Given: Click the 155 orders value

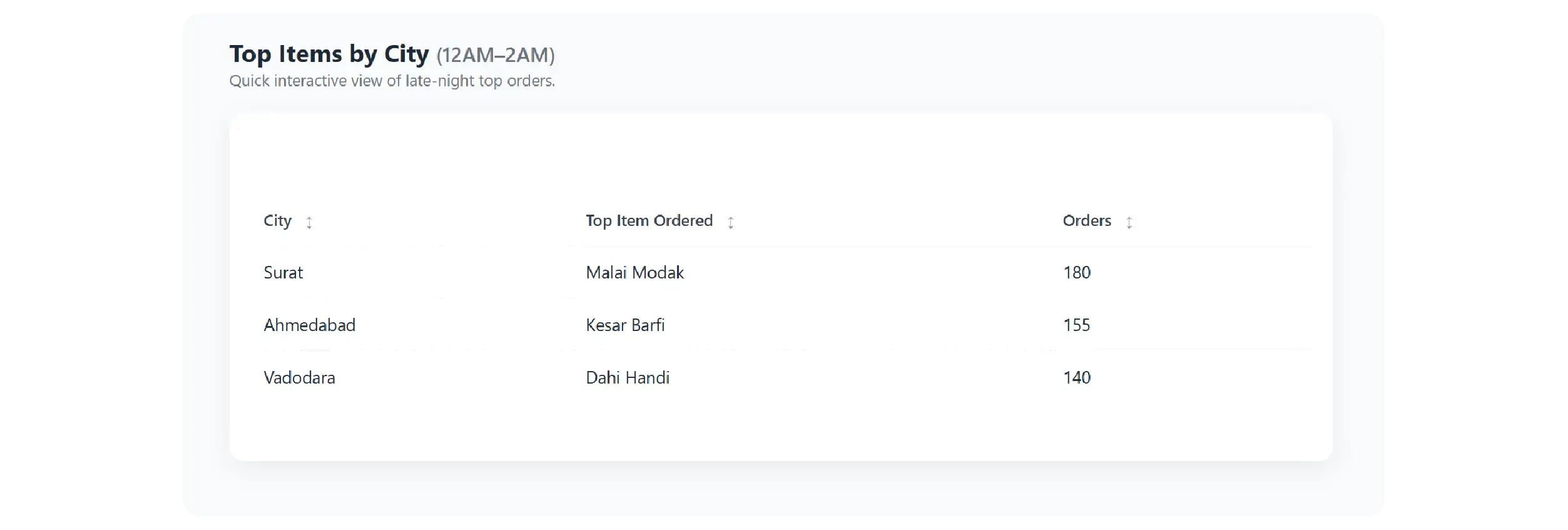Looking at the screenshot, I should tap(1077, 325).
